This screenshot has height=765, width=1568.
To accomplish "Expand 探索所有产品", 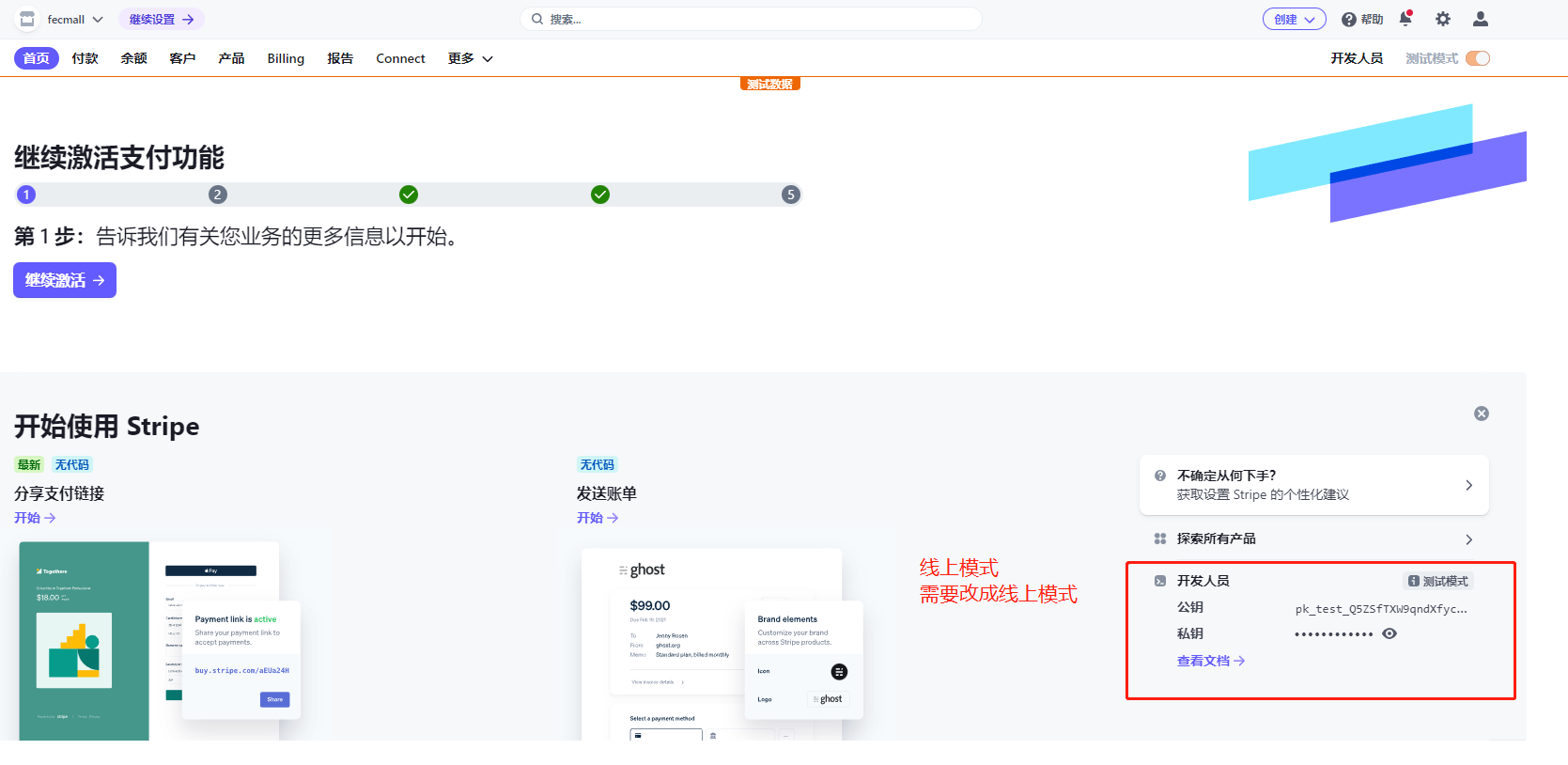I will (x=1314, y=539).
